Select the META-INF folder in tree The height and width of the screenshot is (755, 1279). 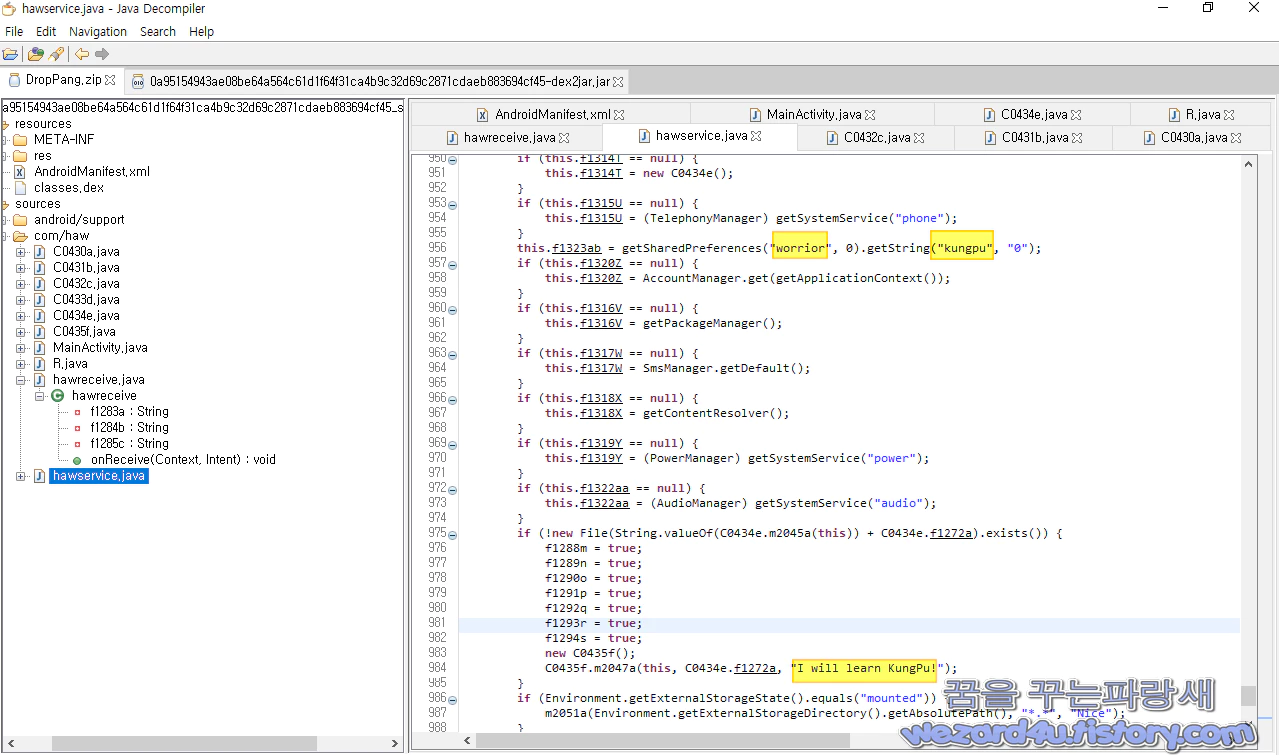(x=64, y=139)
